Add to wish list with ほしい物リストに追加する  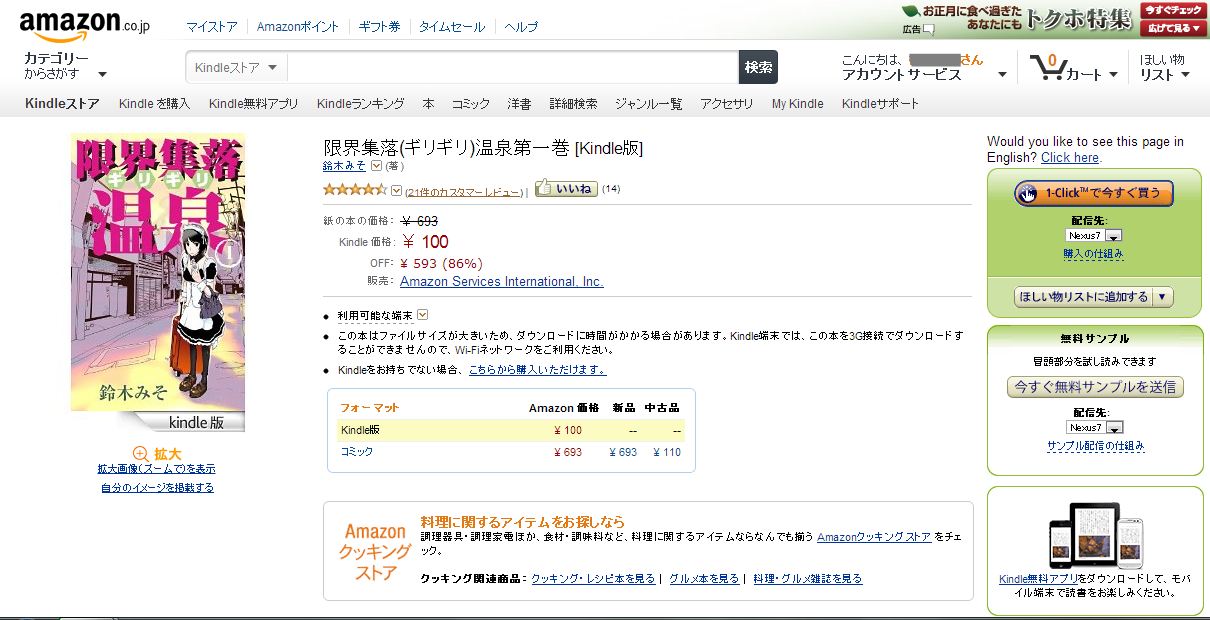coord(1083,297)
